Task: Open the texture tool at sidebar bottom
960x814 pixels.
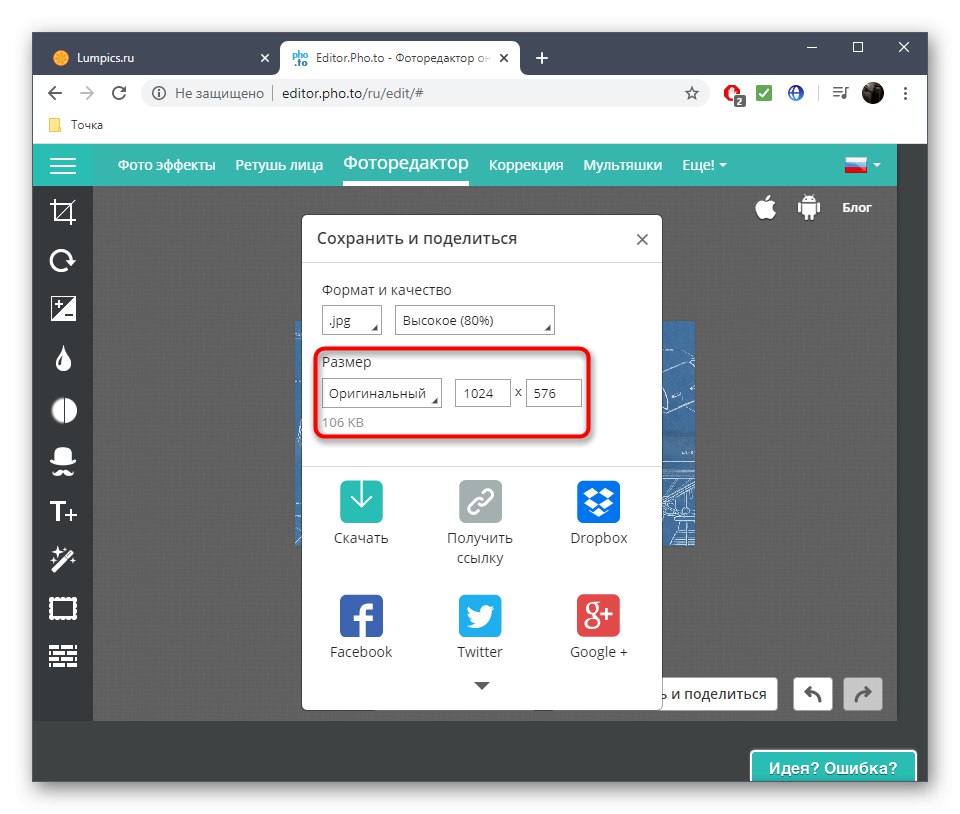Action: (62, 655)
